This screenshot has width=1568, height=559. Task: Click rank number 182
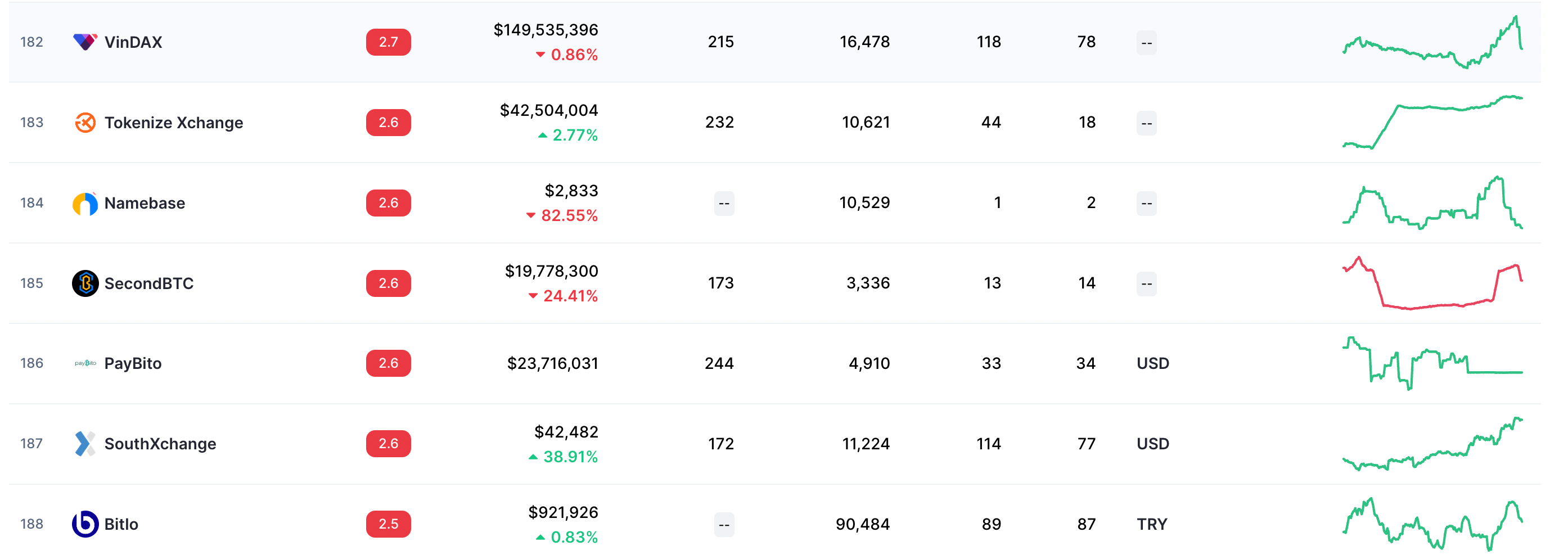click(x=31, y=42)
